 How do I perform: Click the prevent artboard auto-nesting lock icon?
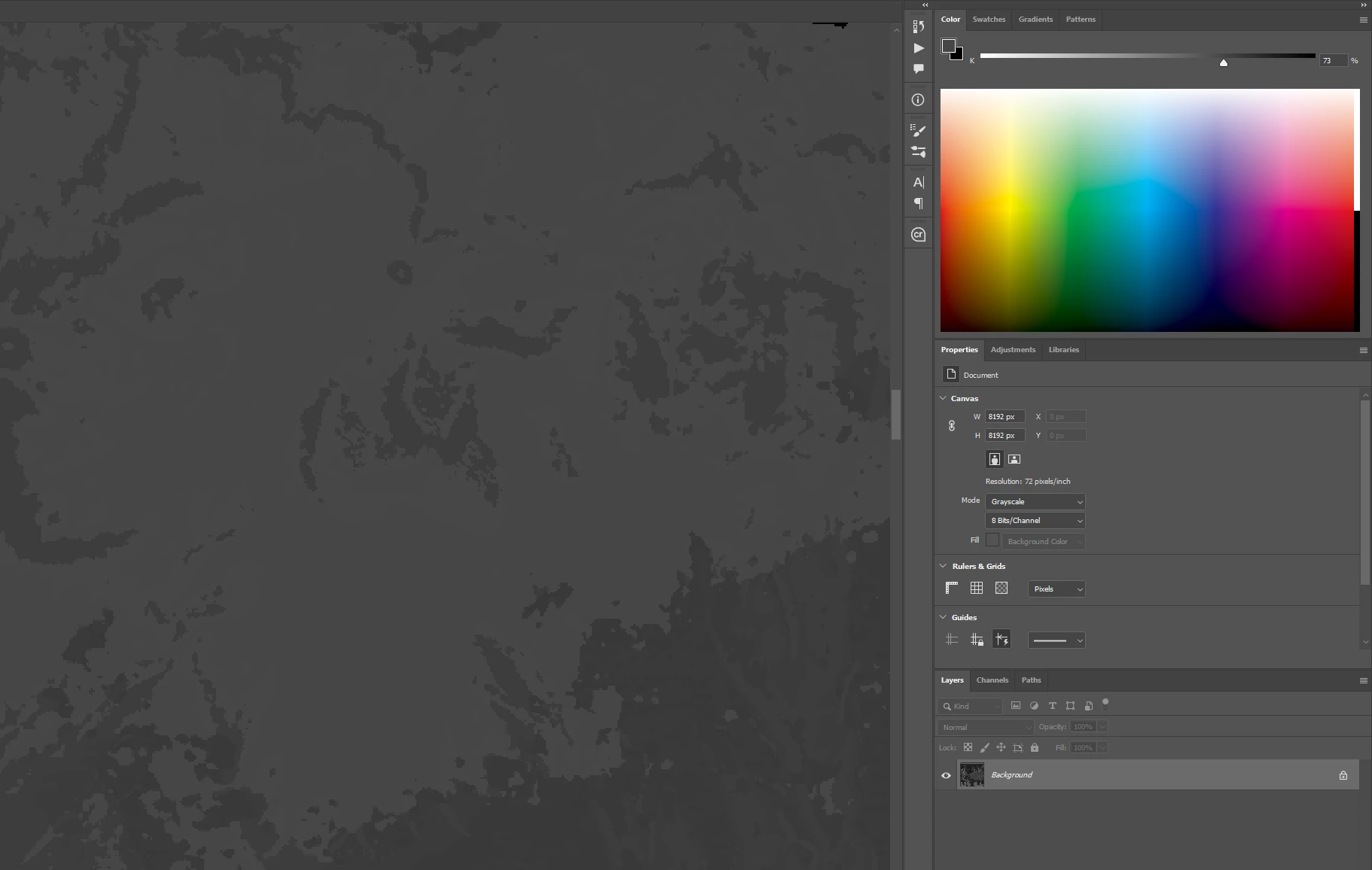[1018, 747]
